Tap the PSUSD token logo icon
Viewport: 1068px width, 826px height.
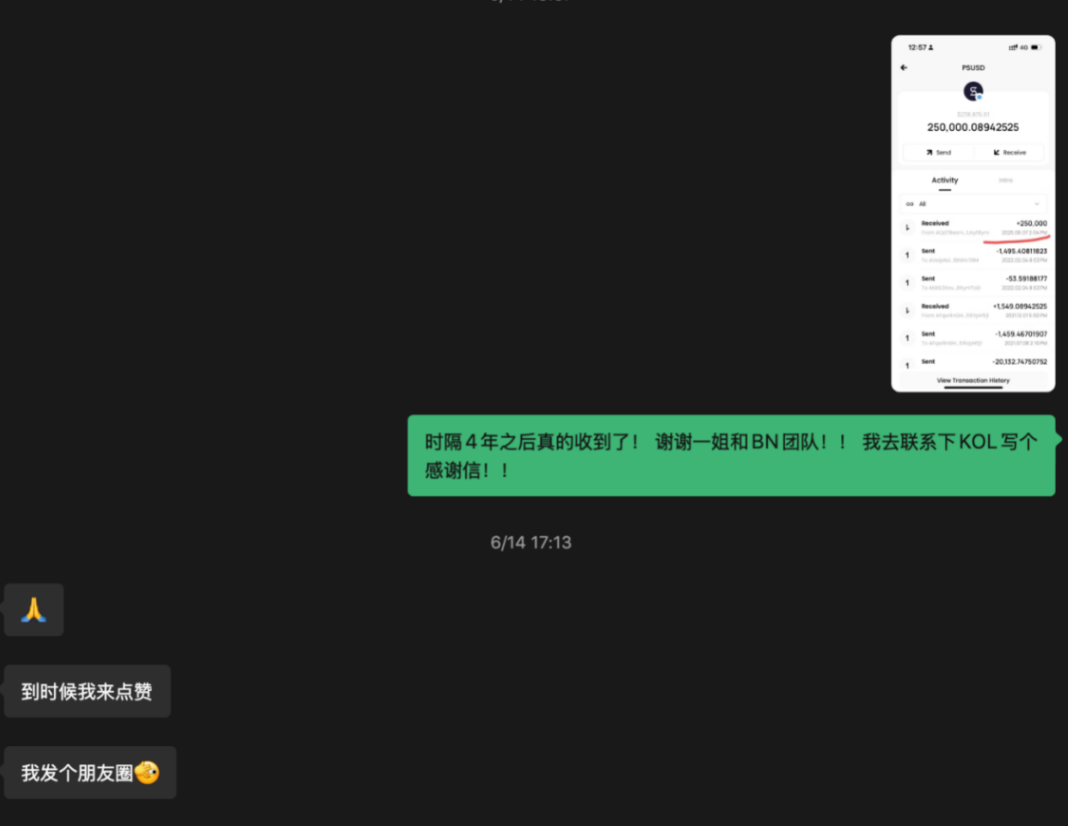973,90
